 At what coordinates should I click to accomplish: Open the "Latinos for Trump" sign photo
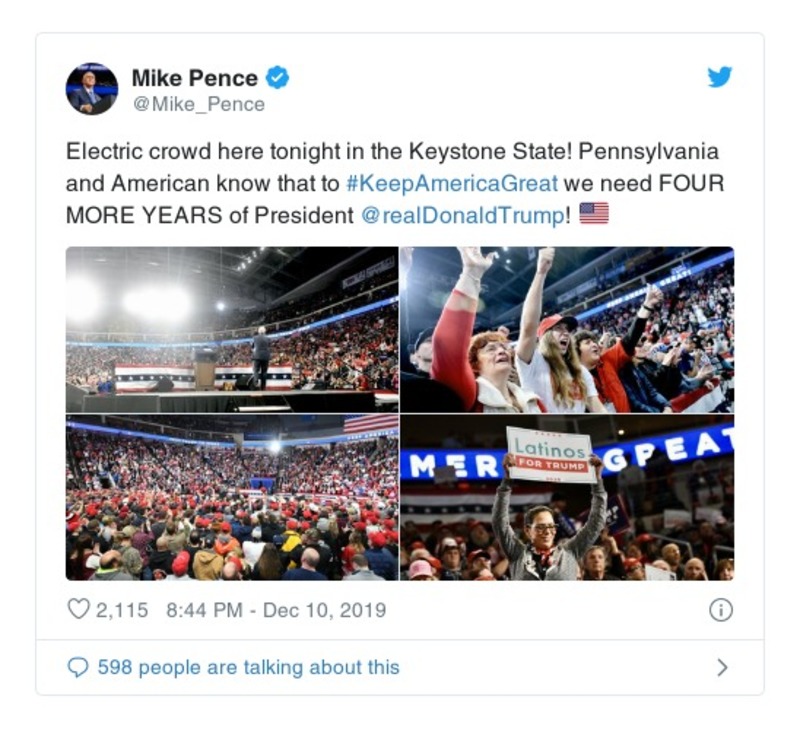[567, 498]
